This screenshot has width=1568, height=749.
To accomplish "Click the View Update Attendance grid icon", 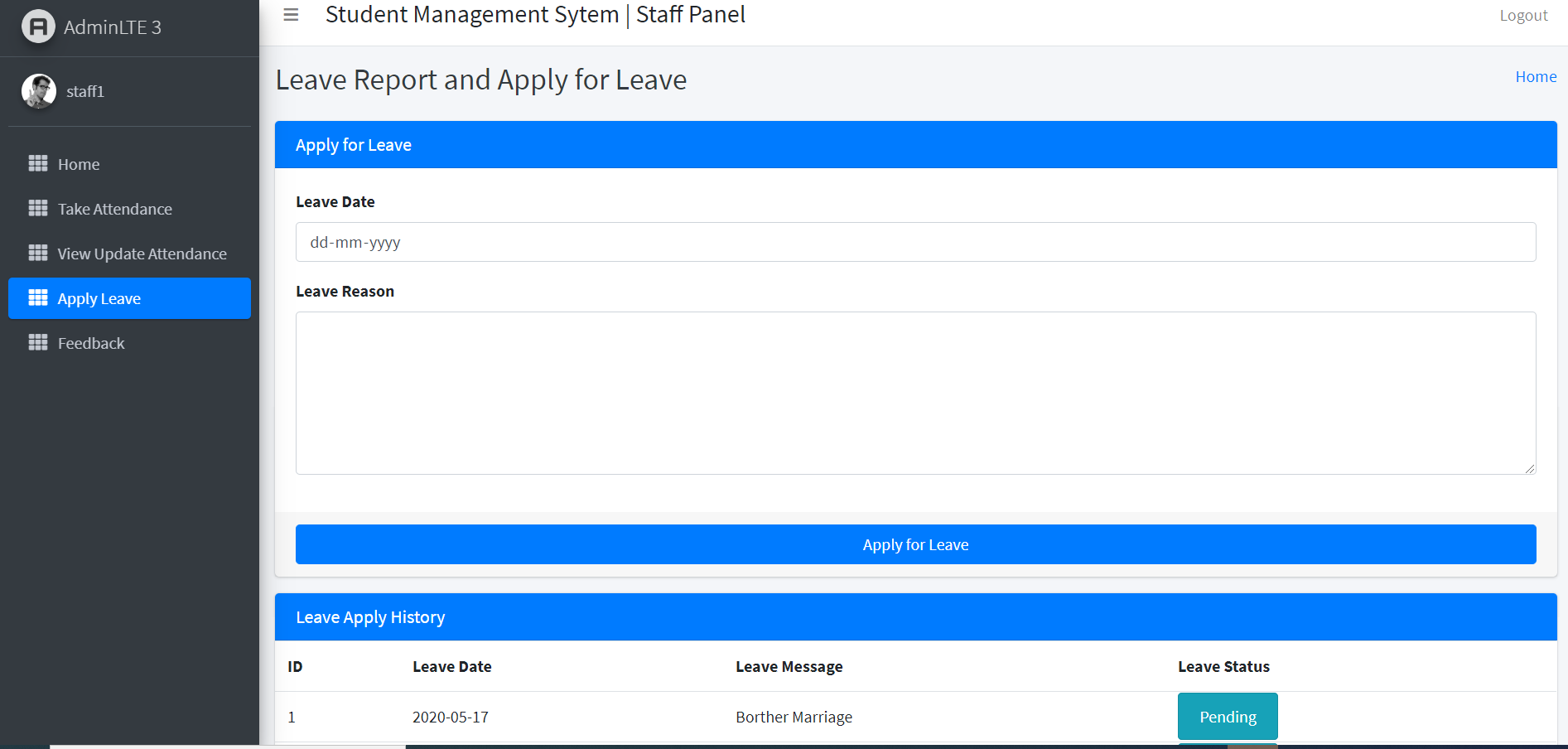I will click(38, 254).
